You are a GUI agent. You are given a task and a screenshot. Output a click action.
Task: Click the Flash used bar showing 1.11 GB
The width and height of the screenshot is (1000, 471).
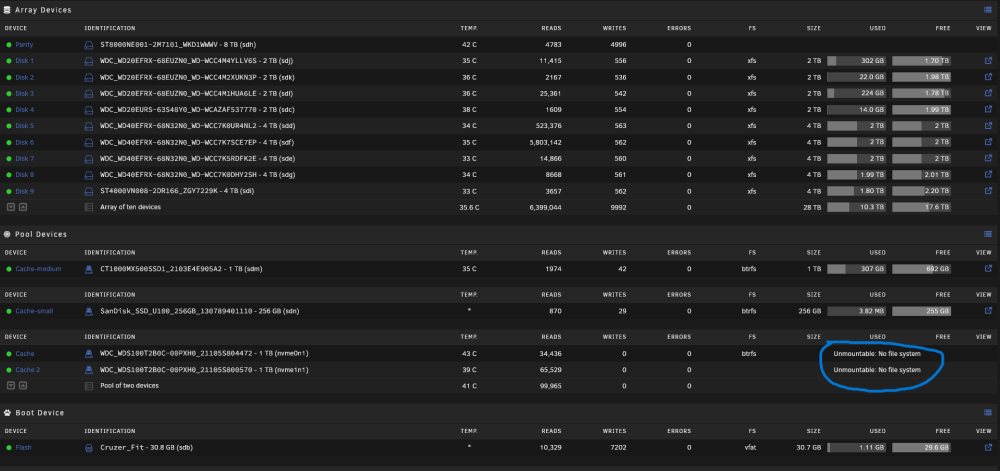tap(857, 447)
